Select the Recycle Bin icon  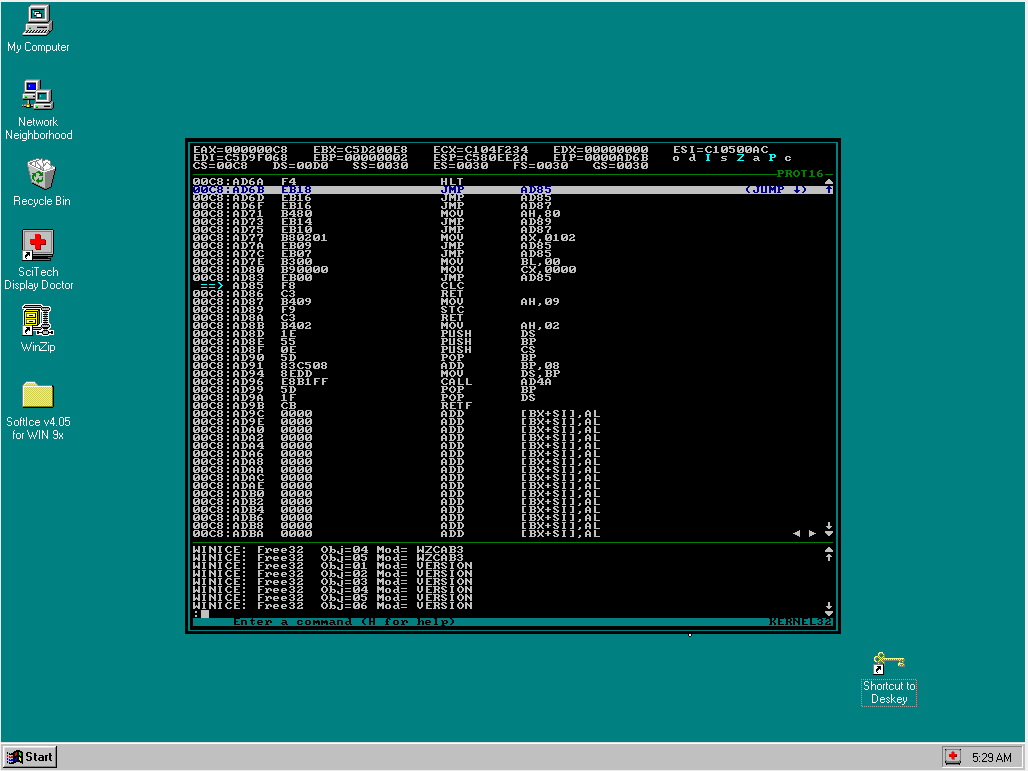41,175
